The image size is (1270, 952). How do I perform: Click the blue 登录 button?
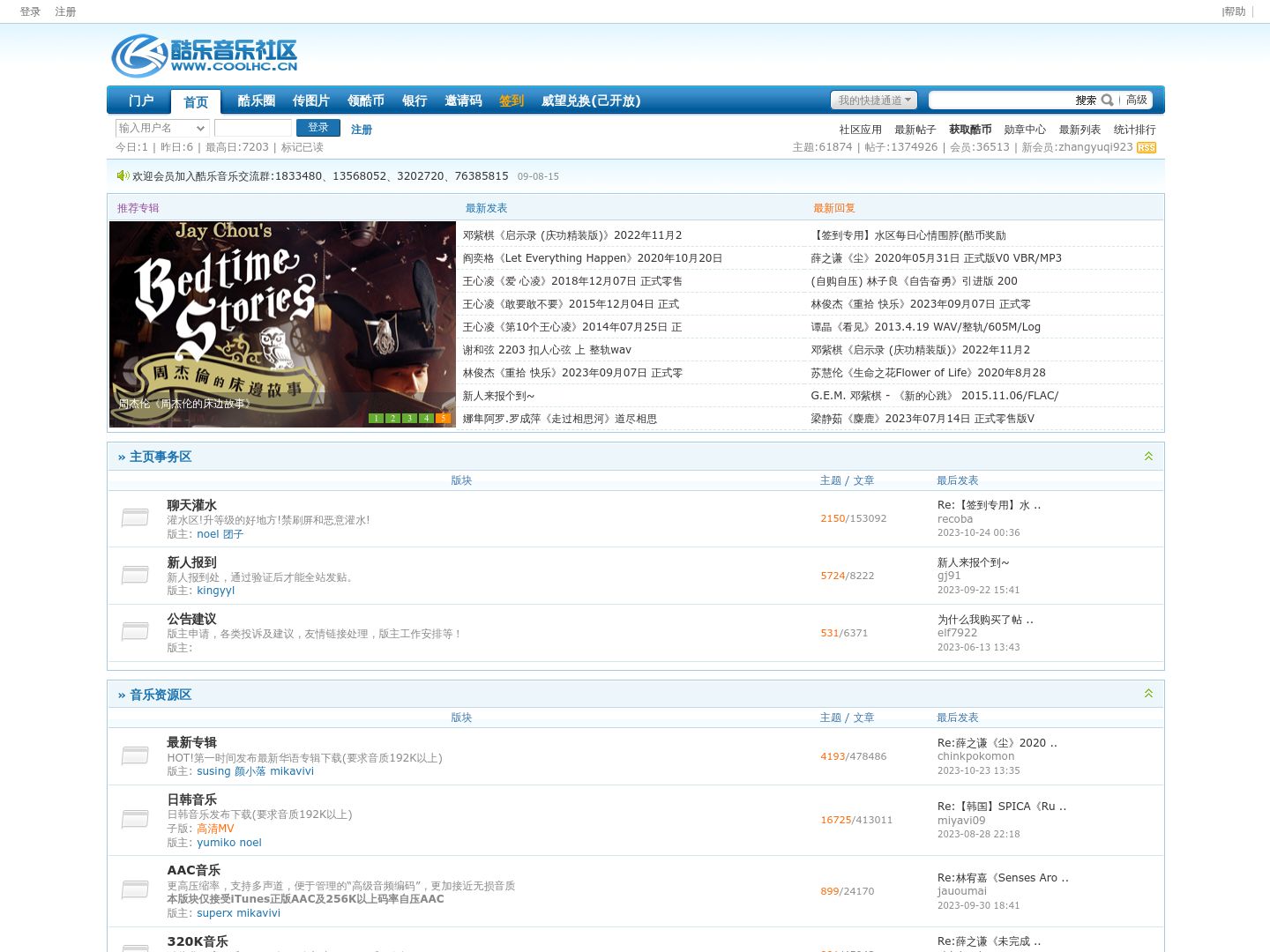coord(318,128)
